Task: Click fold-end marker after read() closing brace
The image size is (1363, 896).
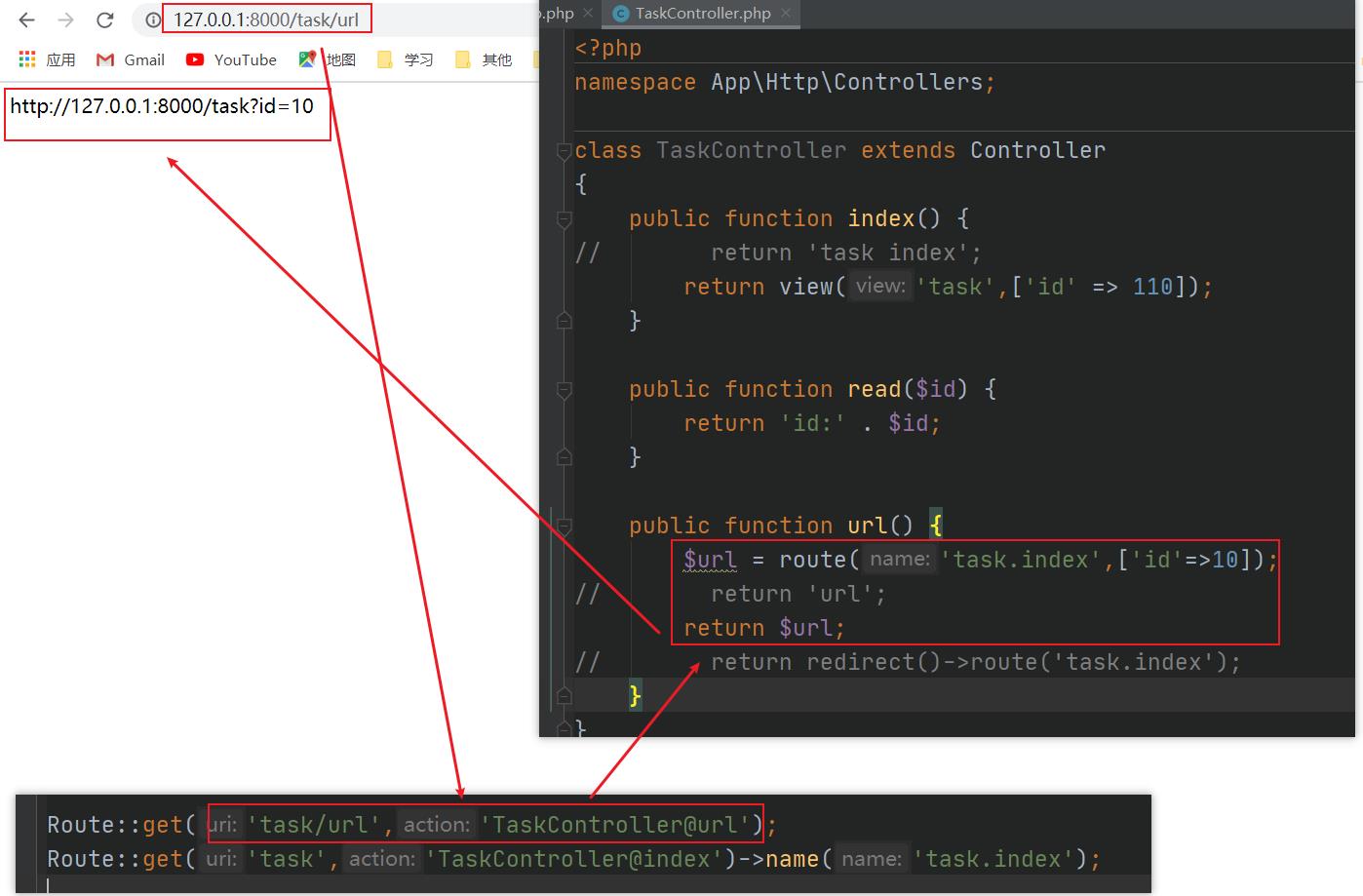Action: coord(564,456)
